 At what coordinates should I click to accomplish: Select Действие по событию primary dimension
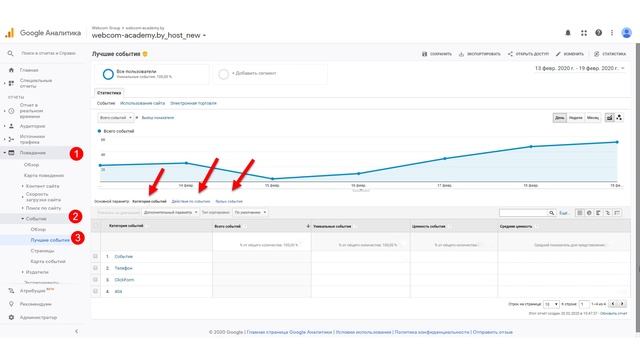coord(191,201)
